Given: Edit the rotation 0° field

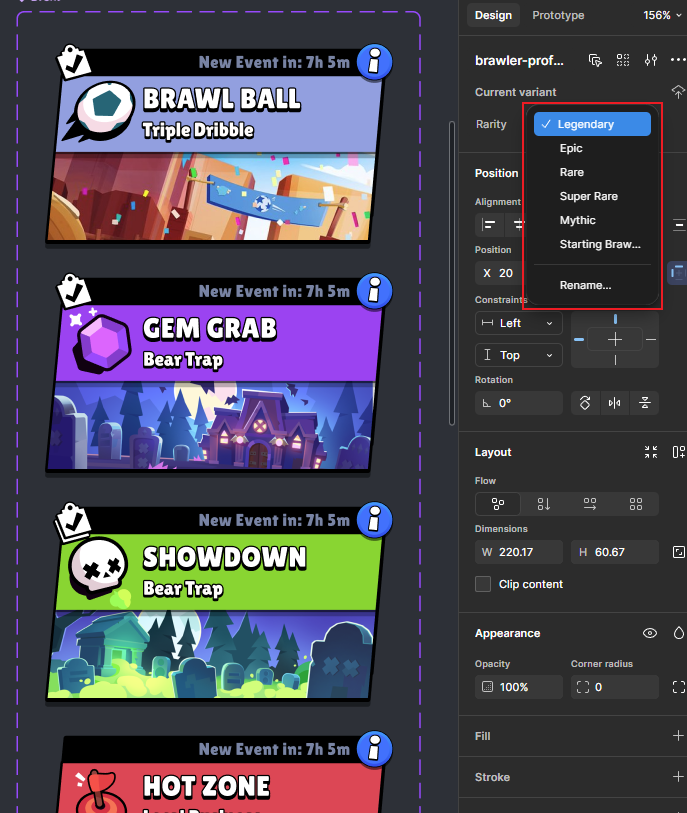Looking at the screenshot, I should click(518, 403).
